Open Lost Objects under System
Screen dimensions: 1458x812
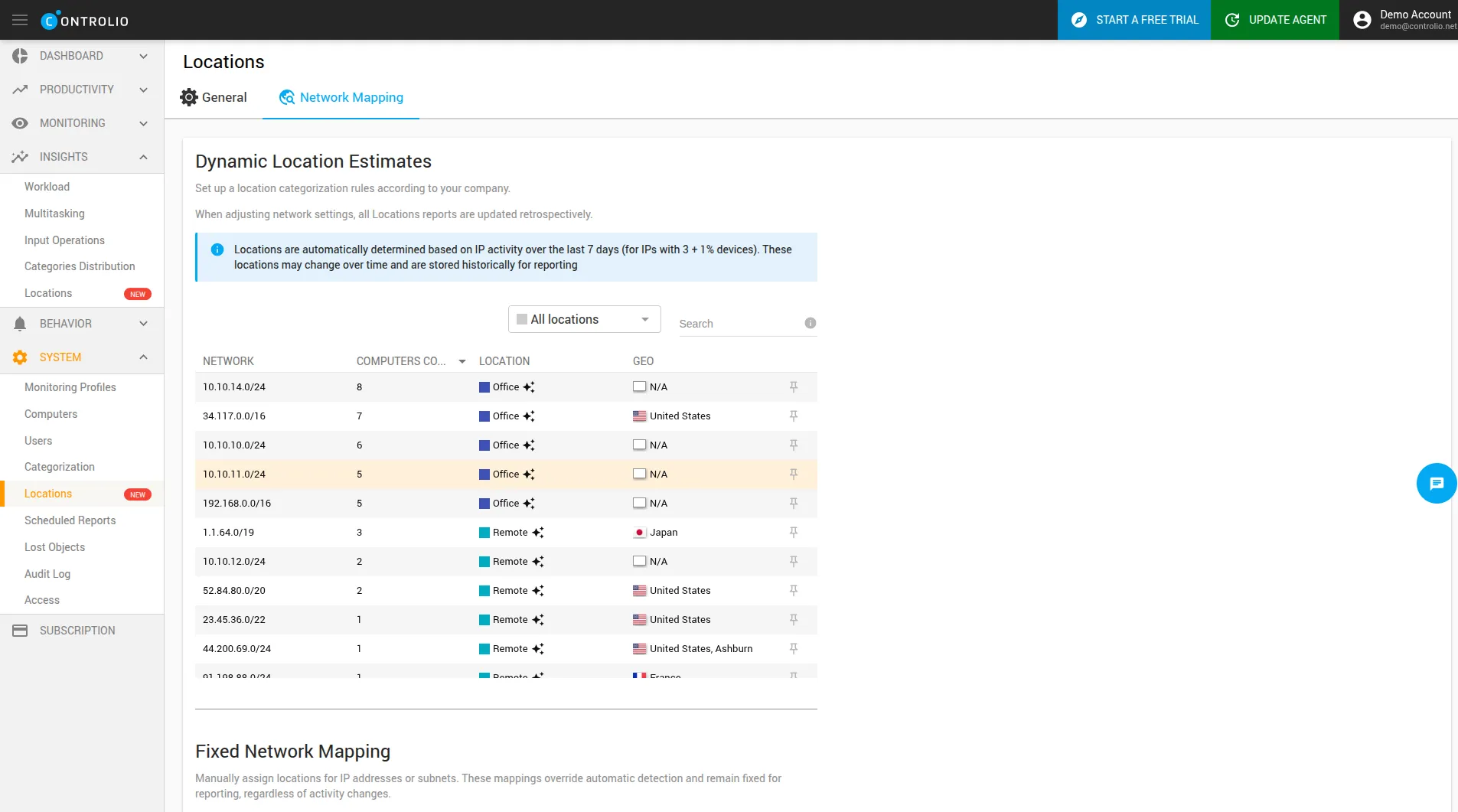tap(54, 547)
